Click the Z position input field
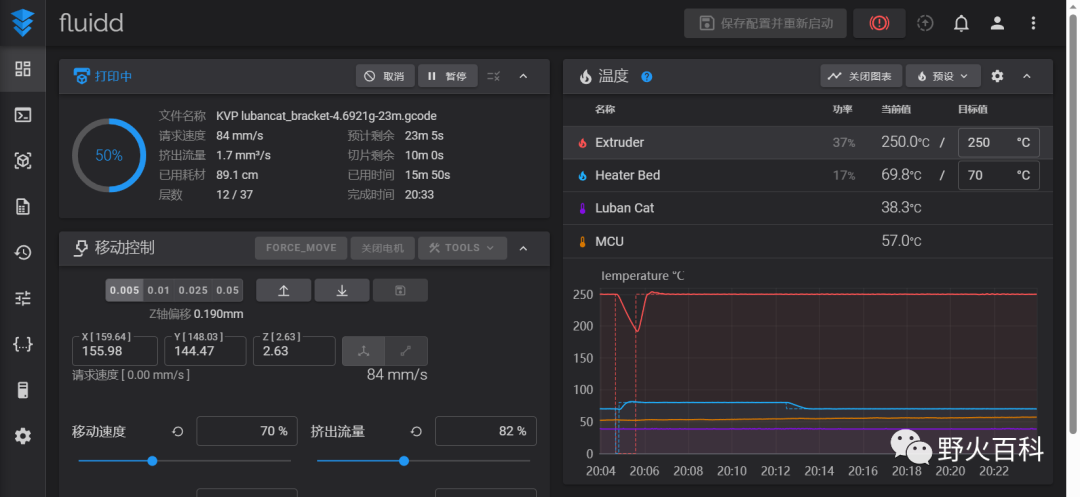This screenshot has height=497, width=1080. coord(294,351)
